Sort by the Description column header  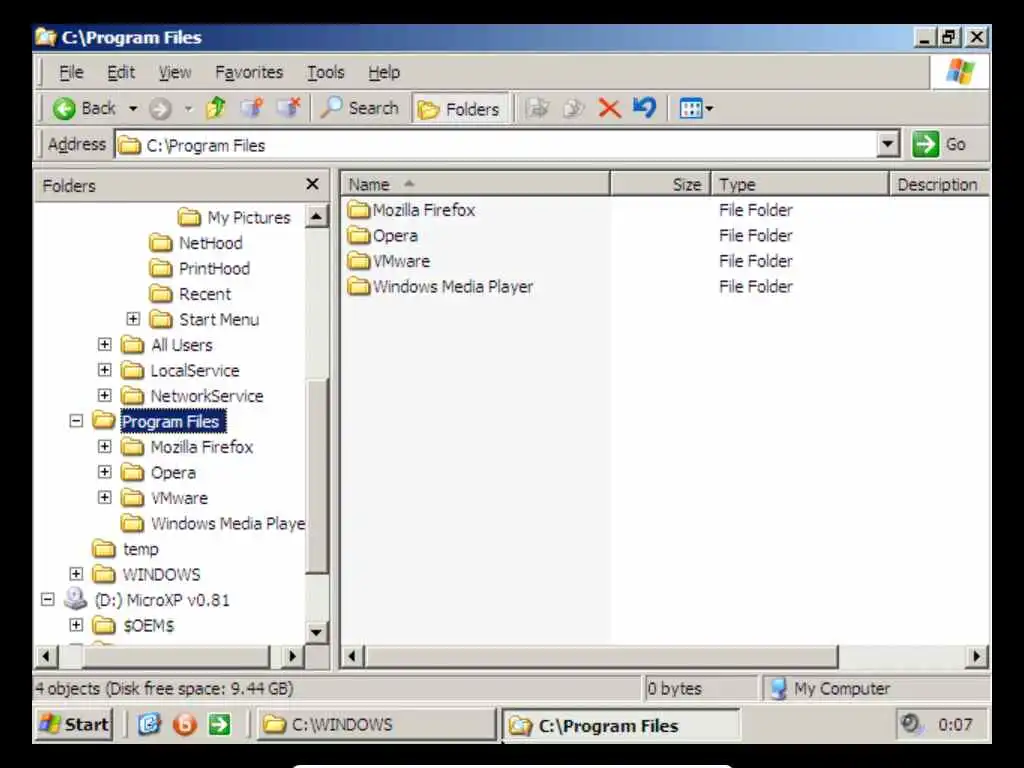tap(939, 185)
